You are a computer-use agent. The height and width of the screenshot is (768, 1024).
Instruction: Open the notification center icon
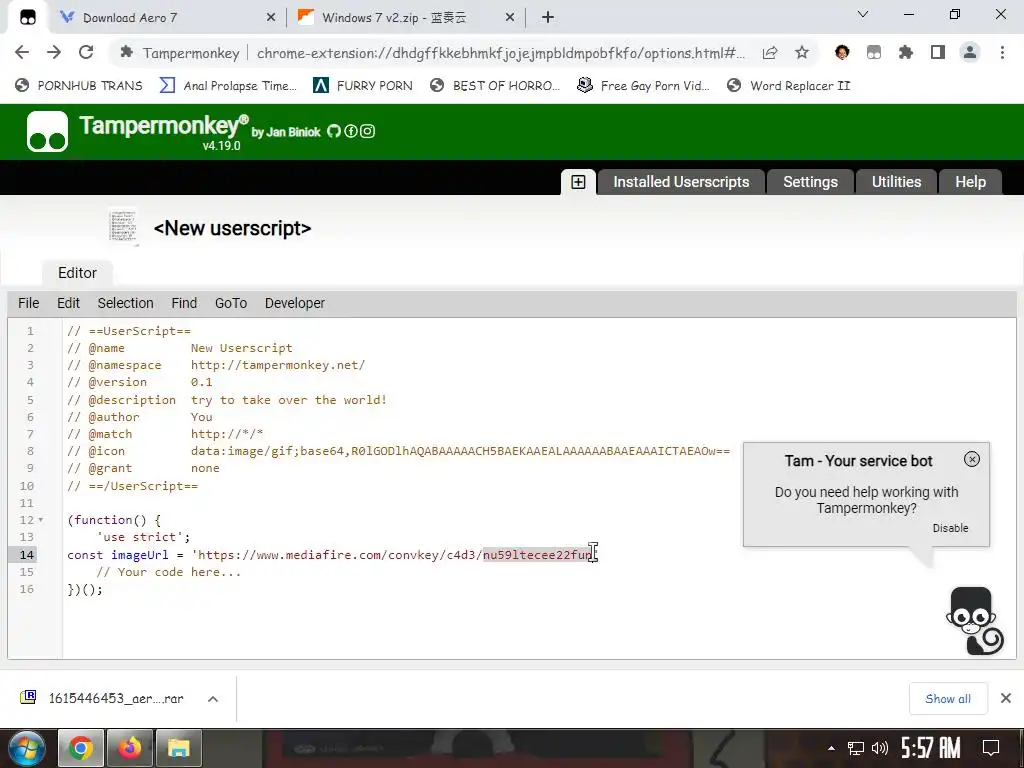(991, 748)
